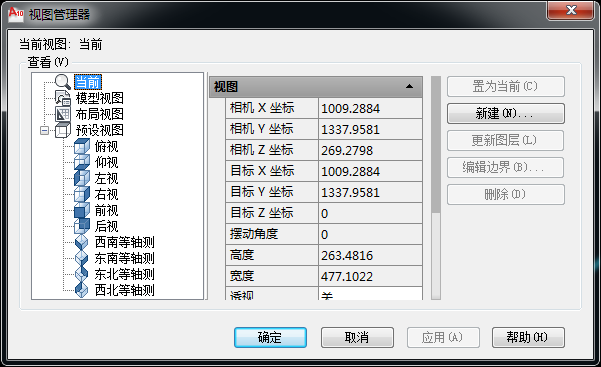Click the 高度 property label

pos(272,255)
